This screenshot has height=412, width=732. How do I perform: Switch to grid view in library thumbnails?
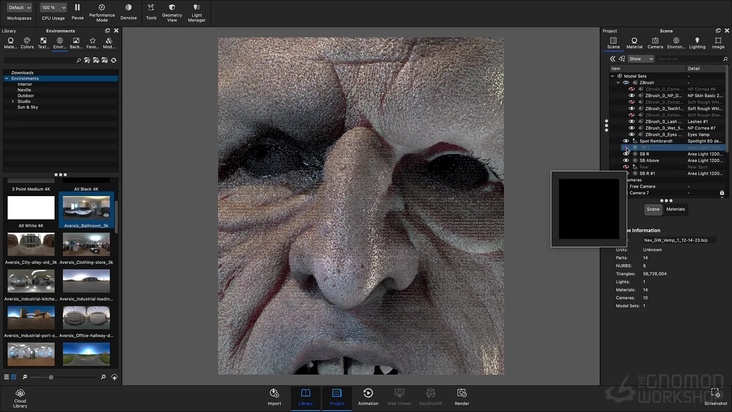point(14,377)
